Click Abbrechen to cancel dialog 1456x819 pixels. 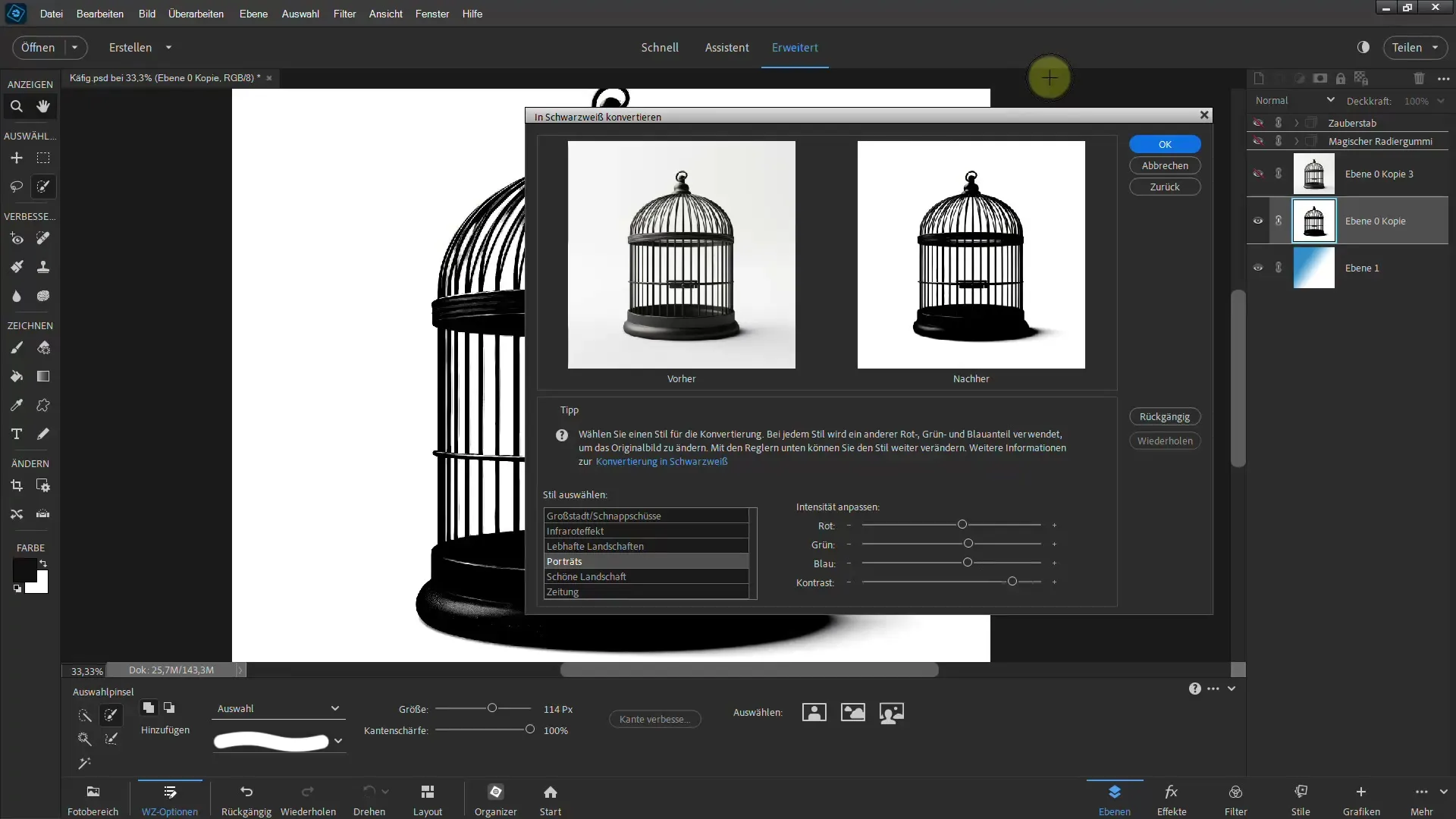pyautogui.click(x=1165, y=165)
